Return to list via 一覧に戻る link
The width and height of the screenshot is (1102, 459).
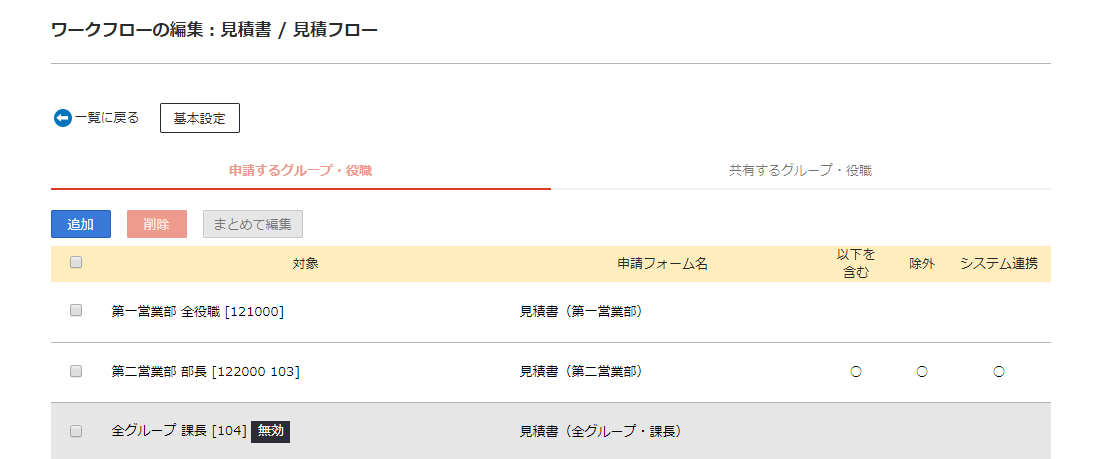107,118
